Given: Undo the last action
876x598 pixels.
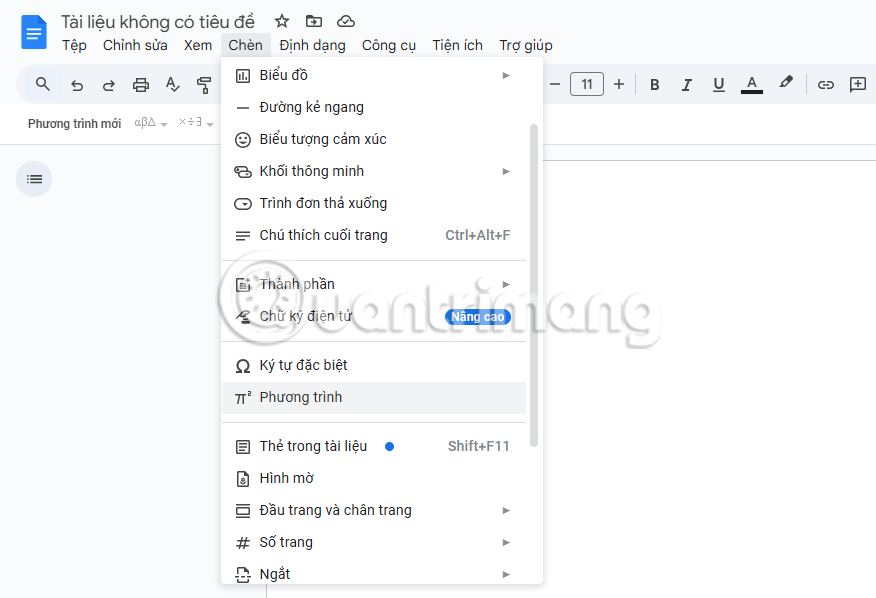Looking at the screenshot, I should (77, 85).
